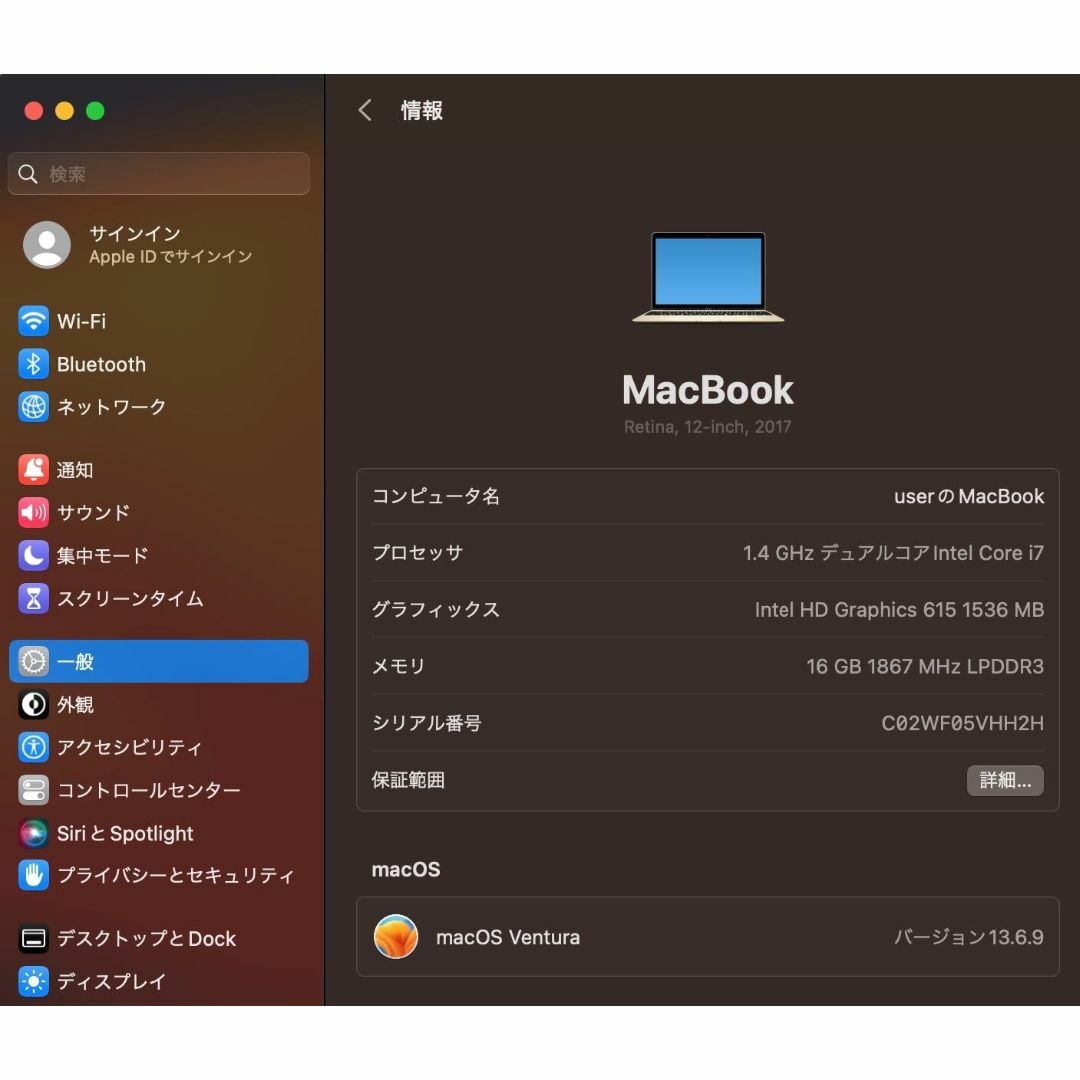Screen dimensions: 1080x1080
Task: Click the Retina, 12-inch, 2017 subtitle
Action: click(707, 427)
